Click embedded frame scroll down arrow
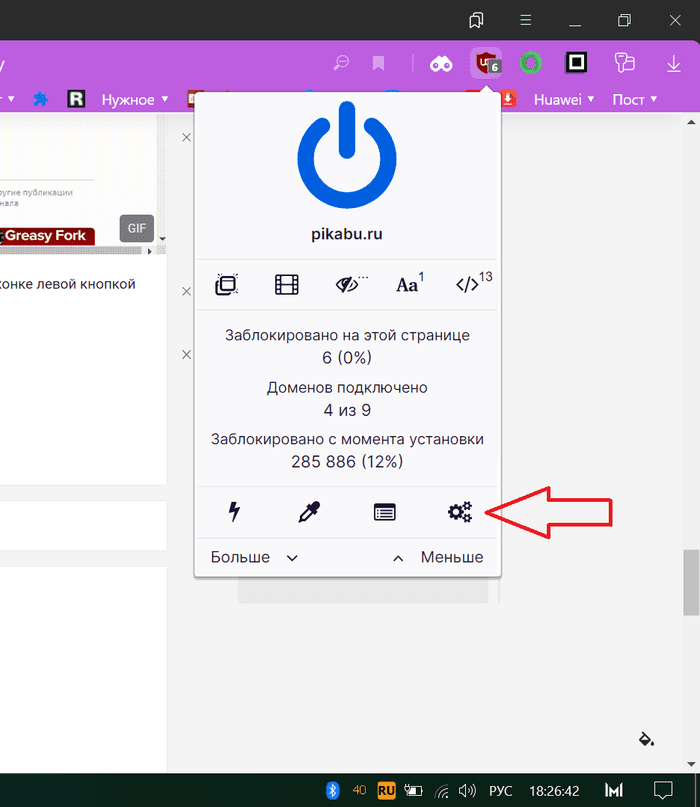 [x=163, y=239]
